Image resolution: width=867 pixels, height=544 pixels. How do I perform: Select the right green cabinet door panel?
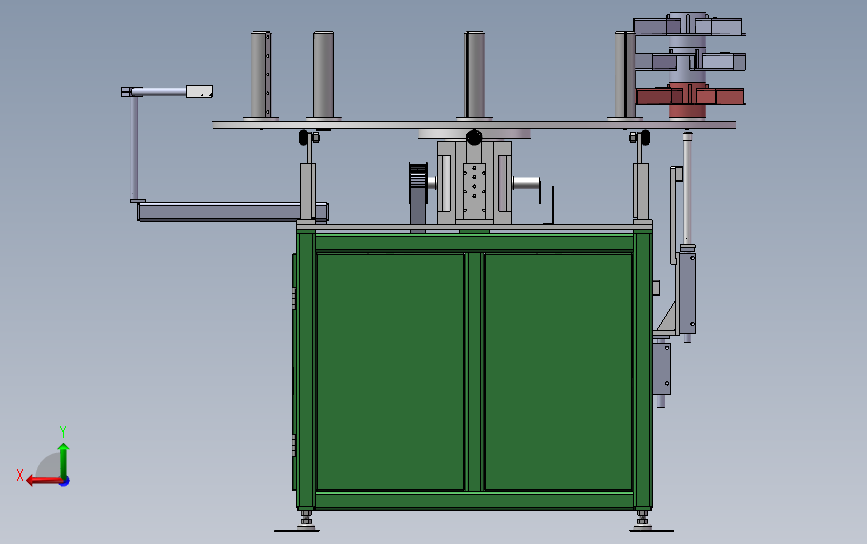tap(558, 372)
